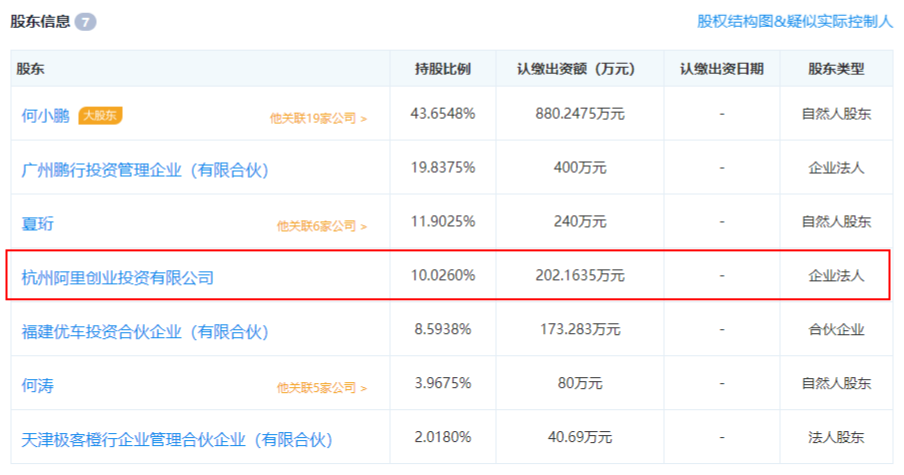Click the shareholder count badge 7
904x475 pixels.
[x=85, y=22]
